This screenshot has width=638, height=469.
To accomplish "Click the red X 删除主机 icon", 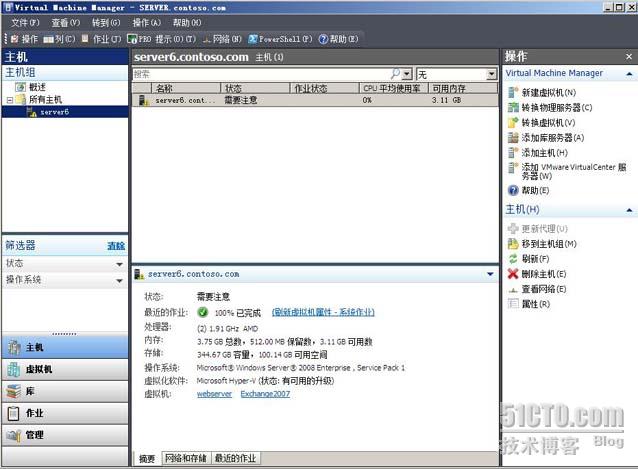I will point(513,274).
